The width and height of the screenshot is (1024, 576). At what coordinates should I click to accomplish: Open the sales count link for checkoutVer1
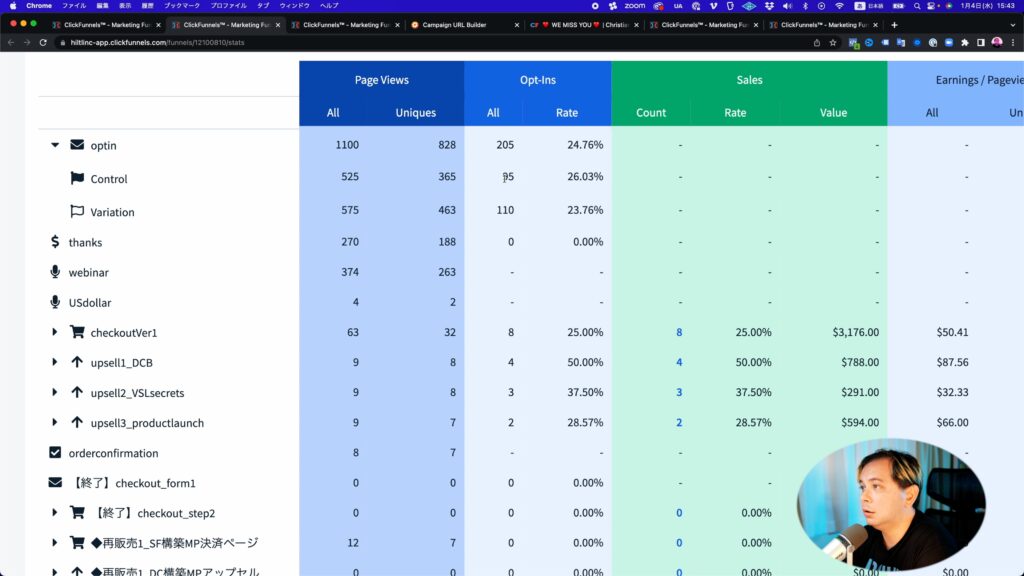point(679,332)
